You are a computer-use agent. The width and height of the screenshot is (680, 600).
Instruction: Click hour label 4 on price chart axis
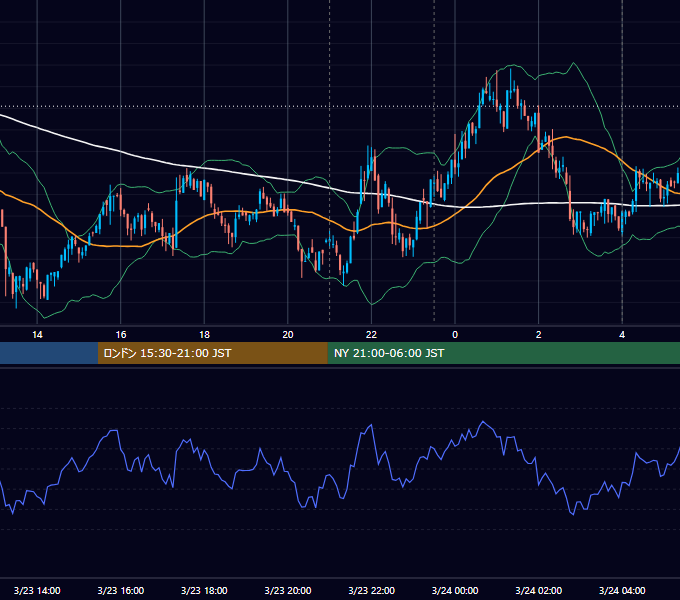pos(622,335)
